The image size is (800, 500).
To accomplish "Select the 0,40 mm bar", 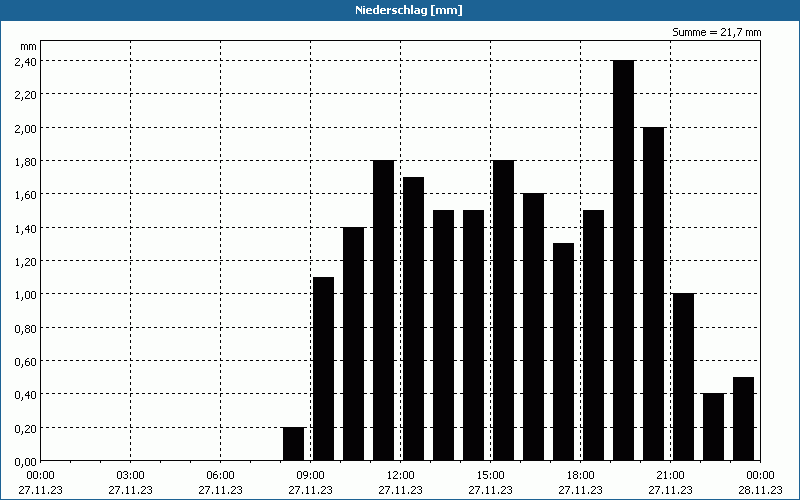I will click(x=713, y=427).
